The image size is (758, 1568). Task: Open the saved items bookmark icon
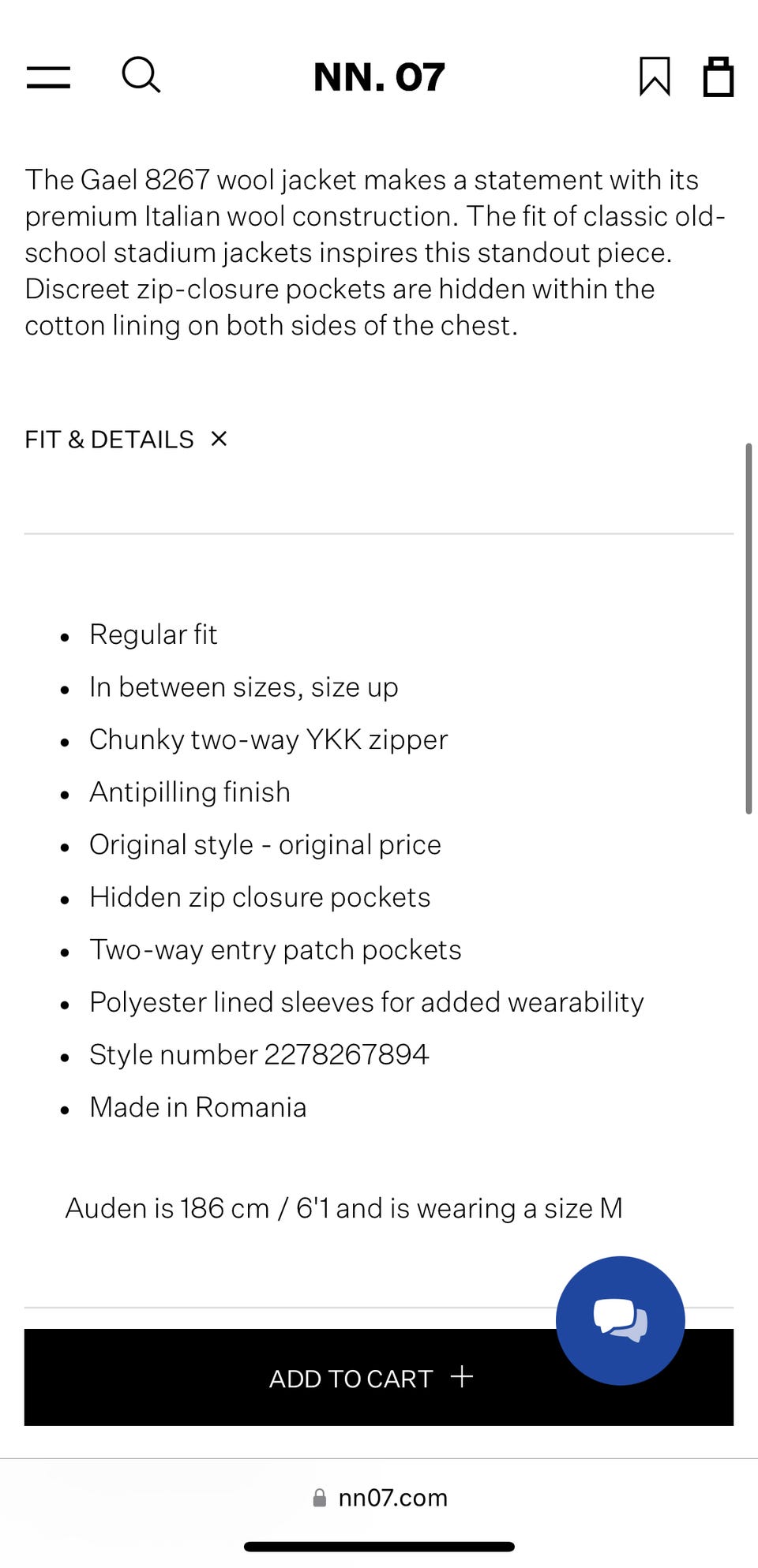click(655, 77)
